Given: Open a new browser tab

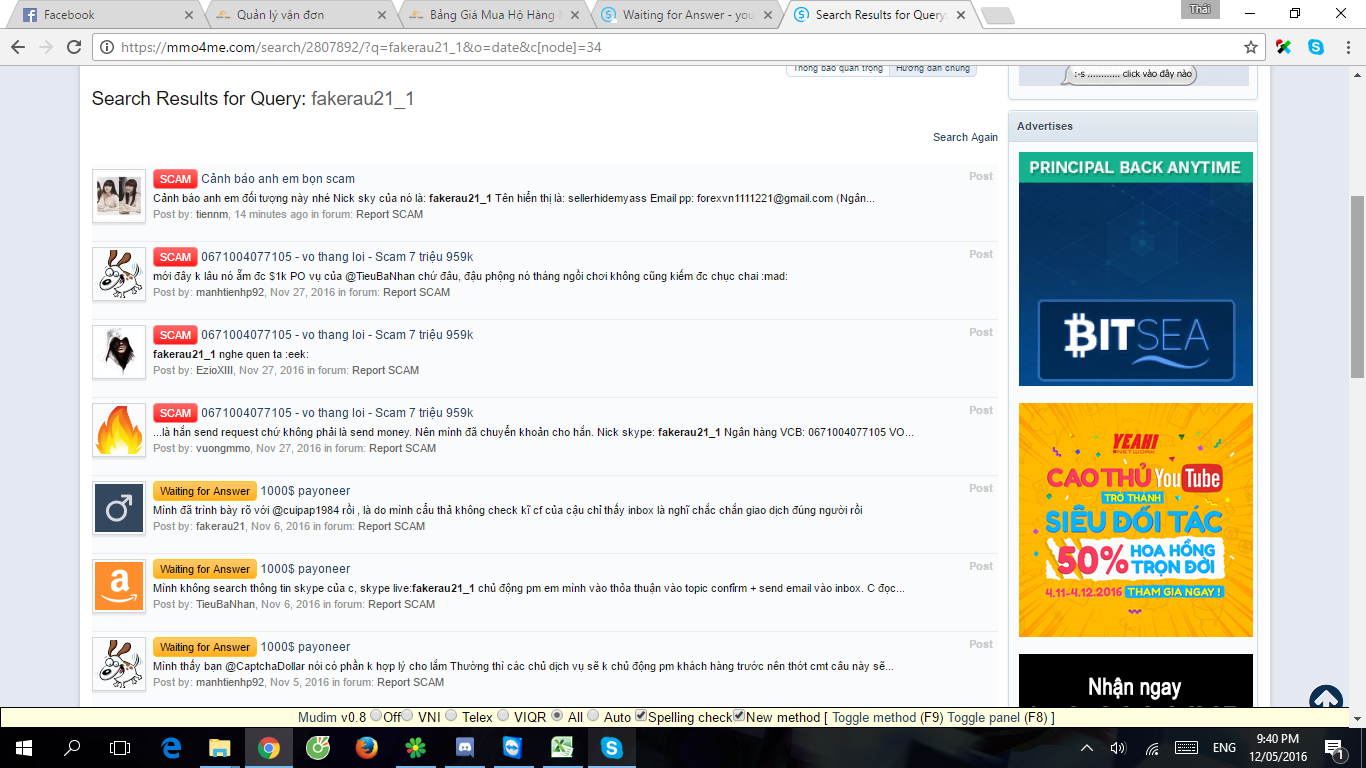Looking at the screenshot, I should pyautogui.click(x=997, y=16).
